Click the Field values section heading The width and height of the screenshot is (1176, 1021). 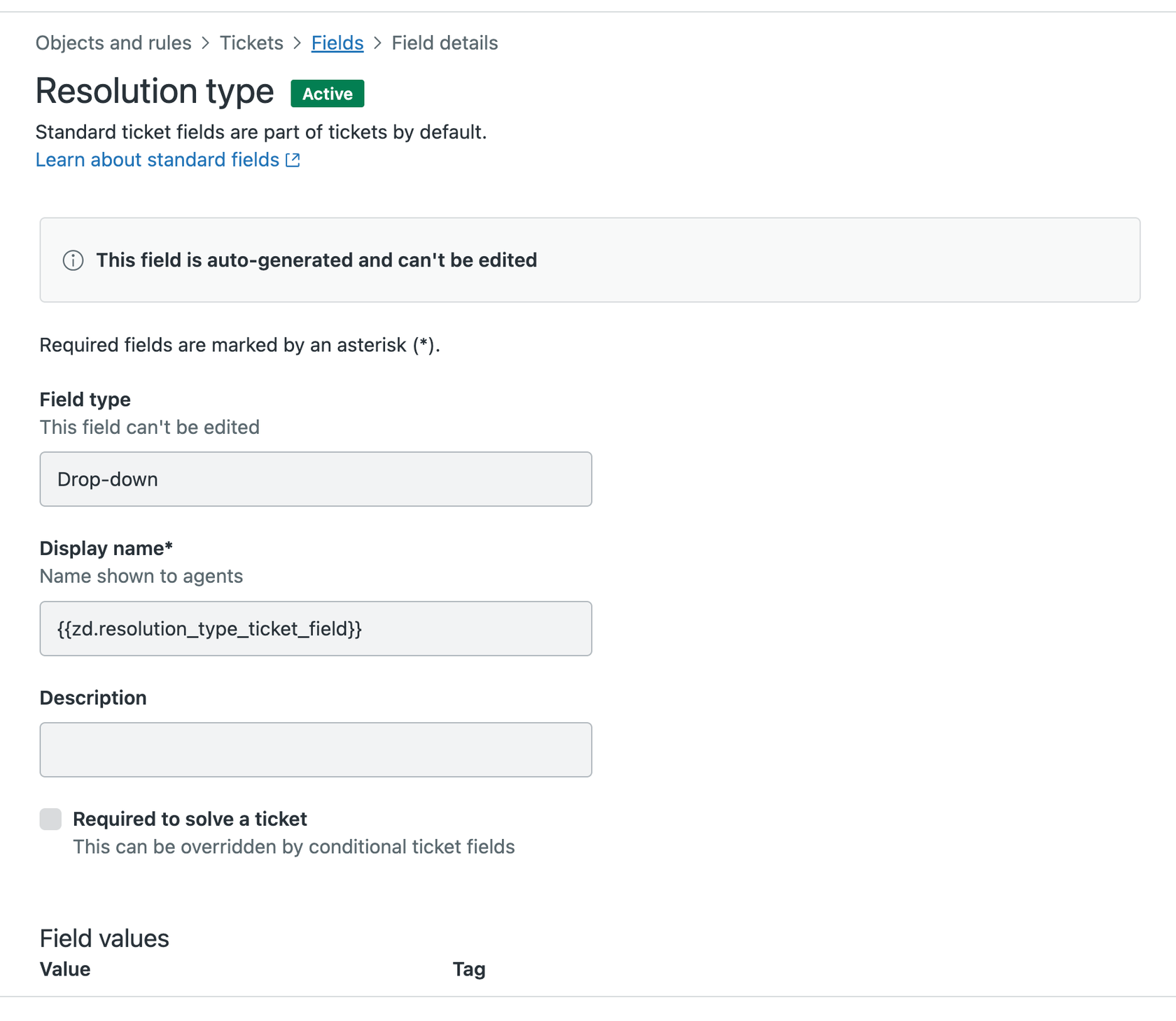click(104, 938)
